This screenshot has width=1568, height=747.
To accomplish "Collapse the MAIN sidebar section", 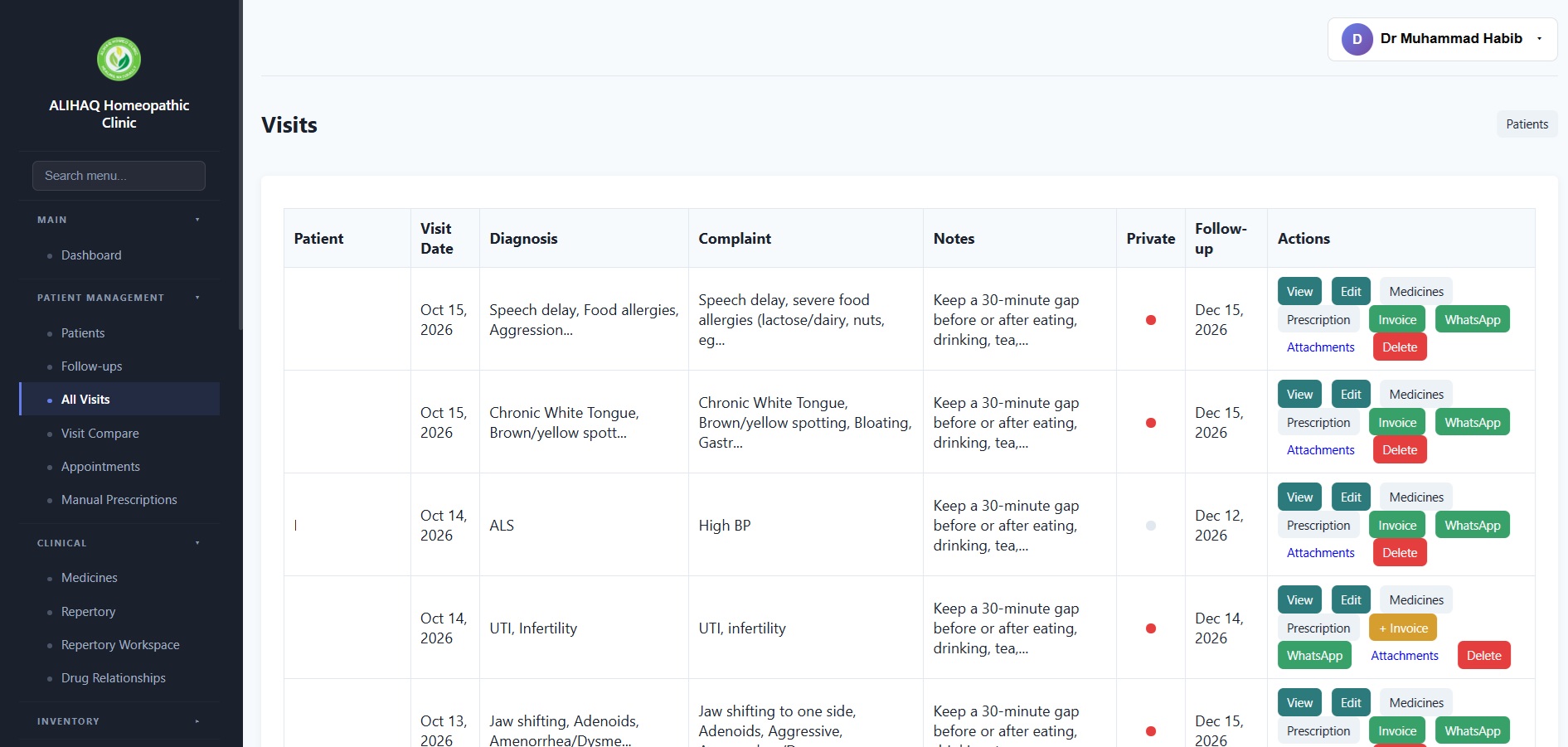I will pos(119,220).
